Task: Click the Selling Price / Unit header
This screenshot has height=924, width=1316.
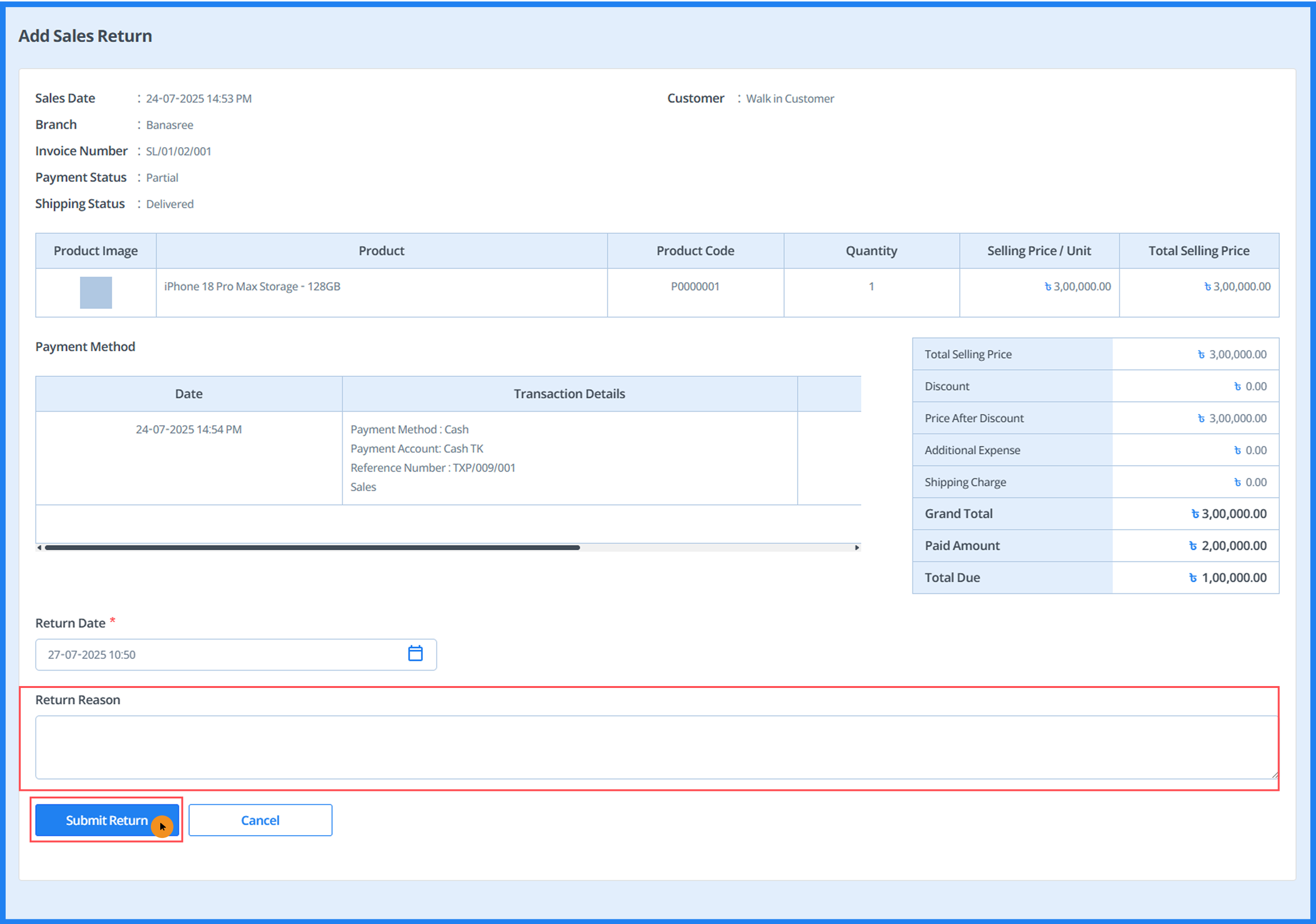Action: click(1039, 251)
